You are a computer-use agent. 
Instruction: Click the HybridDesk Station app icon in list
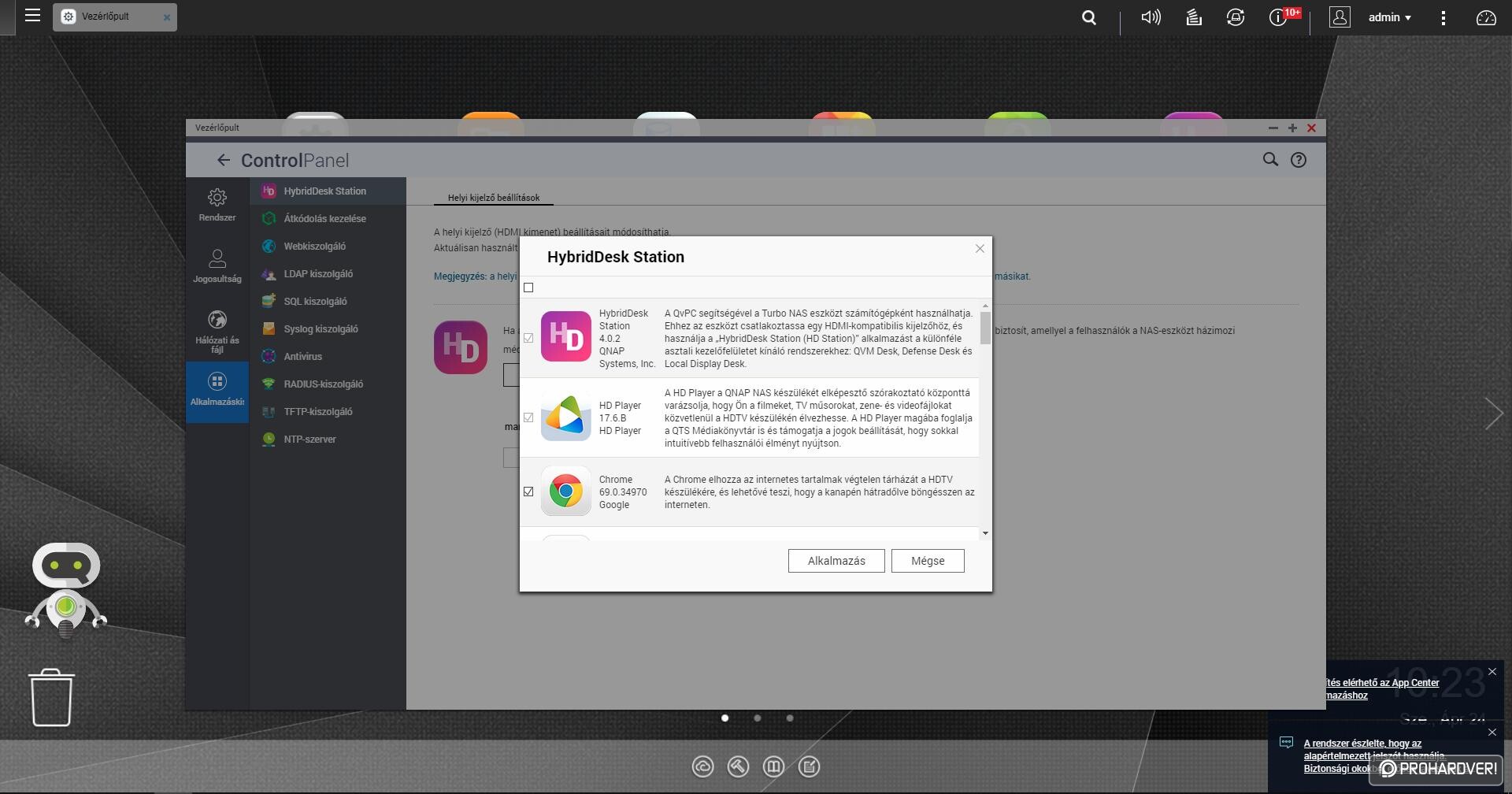pos(566,336)
